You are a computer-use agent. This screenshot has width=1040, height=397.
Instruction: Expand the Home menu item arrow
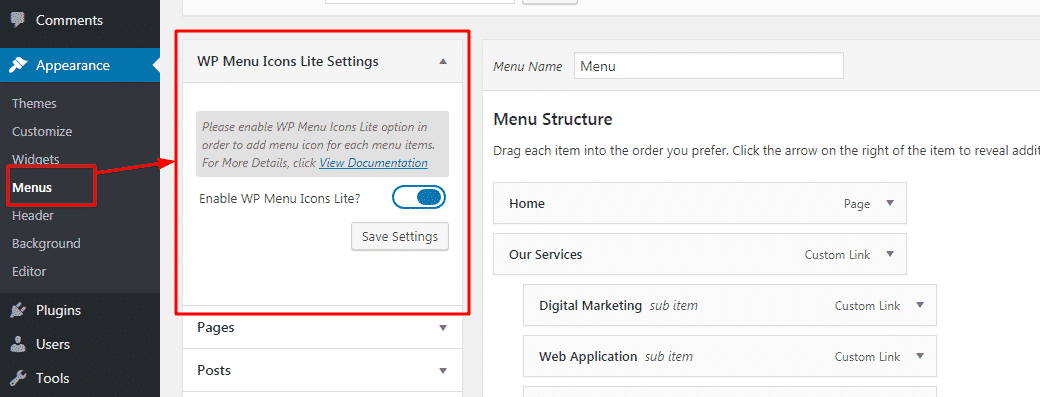[x=890, y=203]
